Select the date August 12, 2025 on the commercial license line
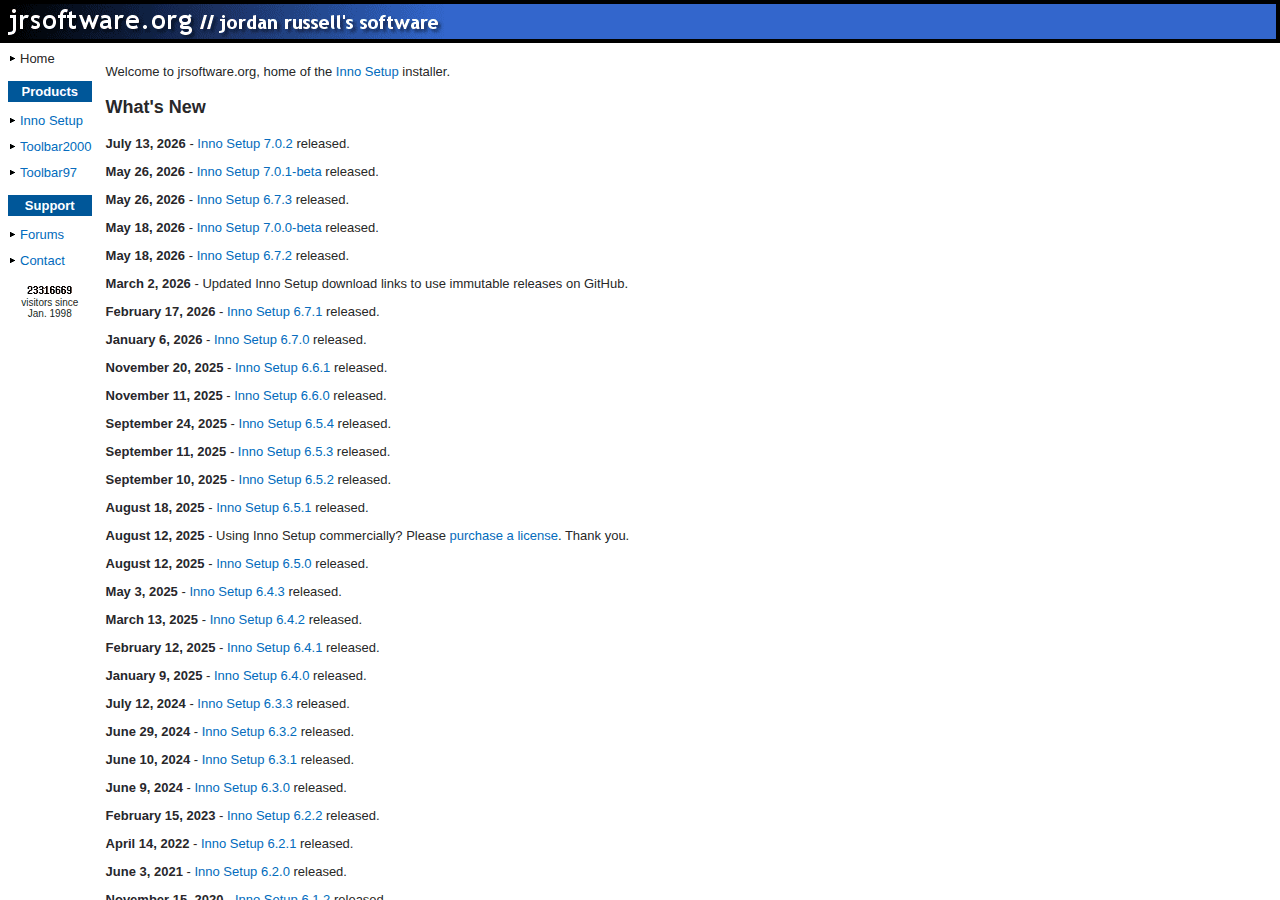Image resolution: width=1280 pixels, height=900 pixels. pyautogui.click(x=155, y=536)
